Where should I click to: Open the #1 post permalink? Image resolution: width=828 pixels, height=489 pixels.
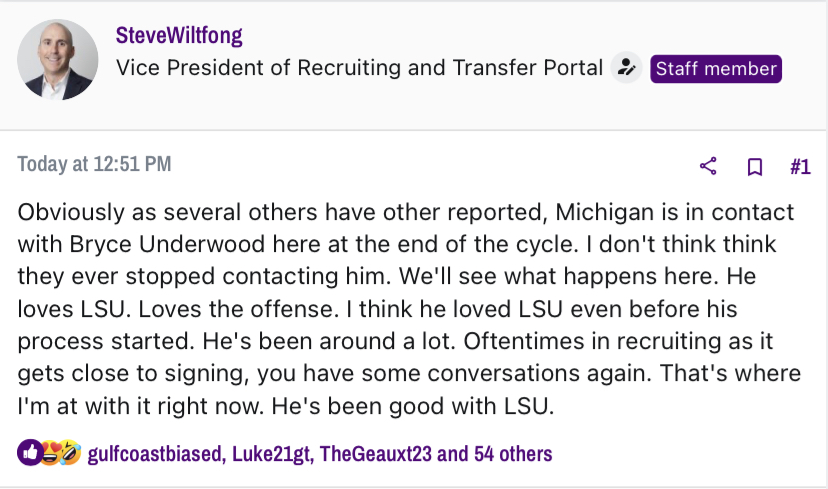coord(800,167)
